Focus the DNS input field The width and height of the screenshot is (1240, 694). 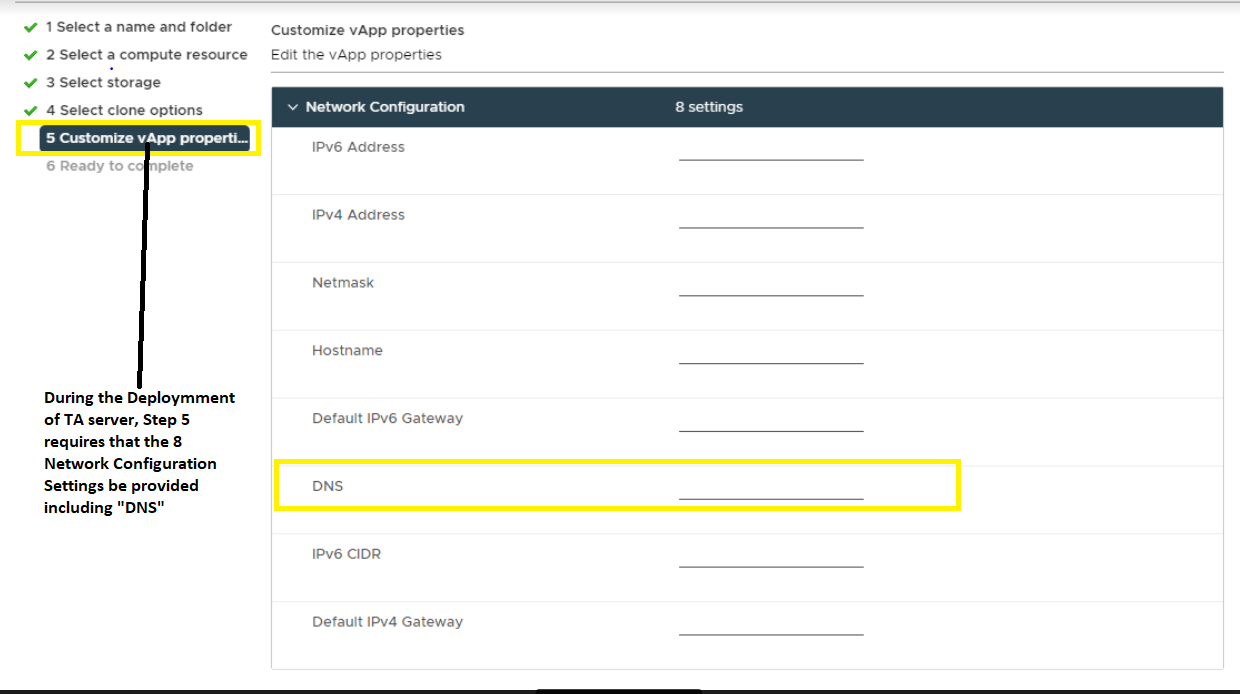pos(770,489)
